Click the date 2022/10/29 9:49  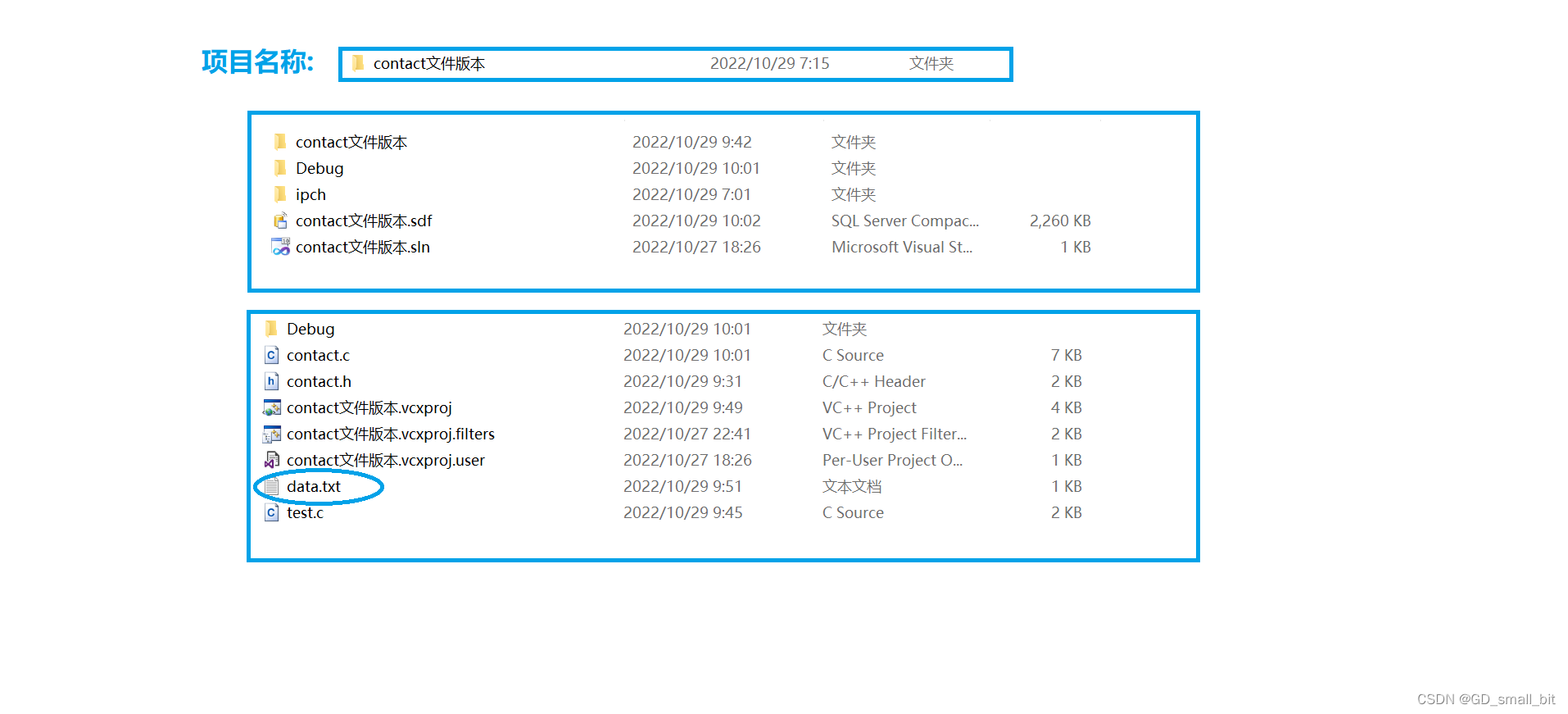click(683, 407)
